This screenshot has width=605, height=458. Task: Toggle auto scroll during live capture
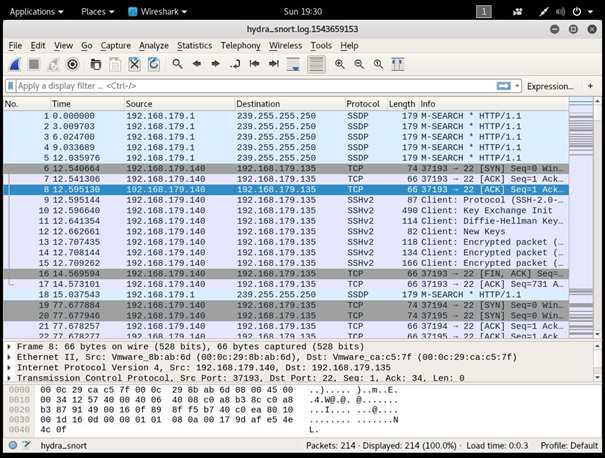(294, 64)
